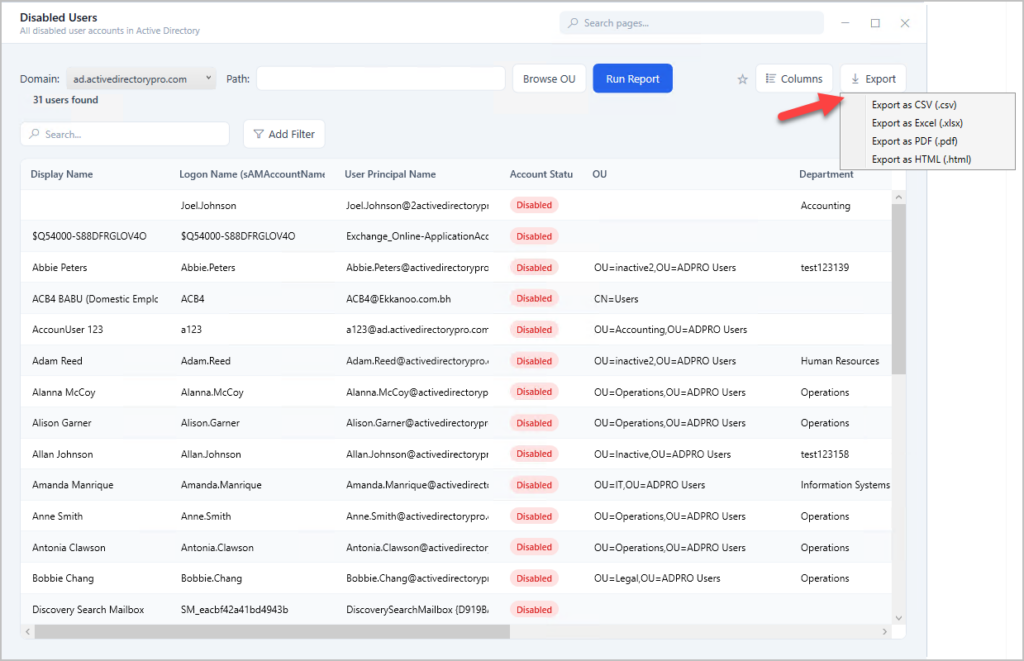Click OU=IT,OU=ADPRO Users cell

(649, 485)
